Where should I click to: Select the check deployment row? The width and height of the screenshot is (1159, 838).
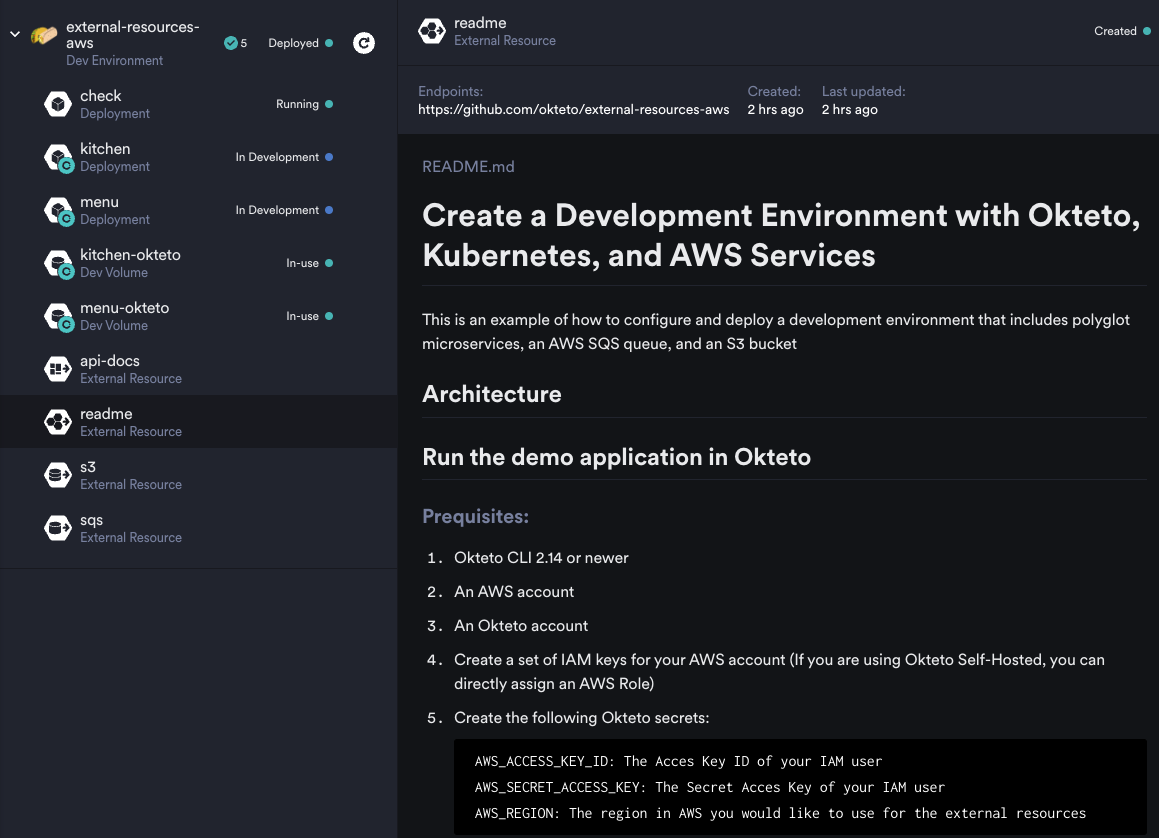pyautogui.click(x=198, y=104)
